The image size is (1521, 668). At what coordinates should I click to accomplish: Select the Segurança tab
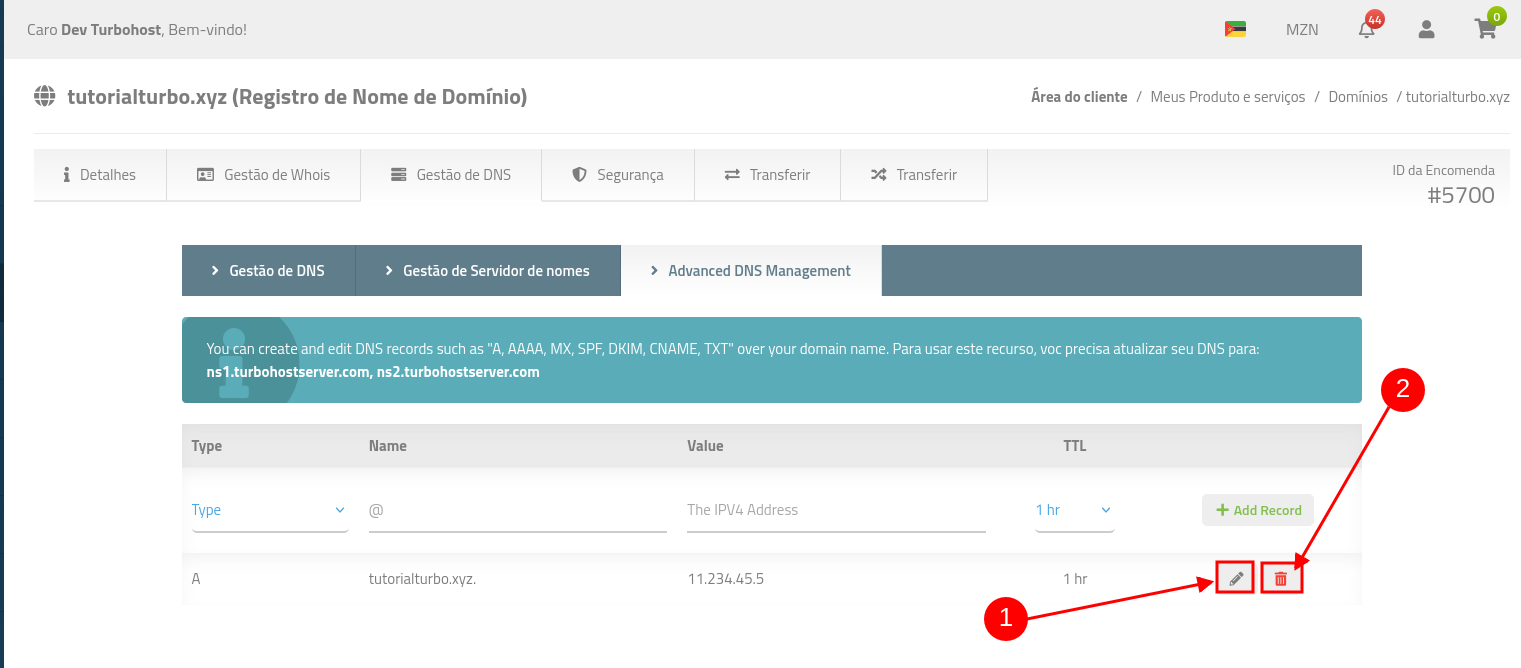[x=617, y=175]
